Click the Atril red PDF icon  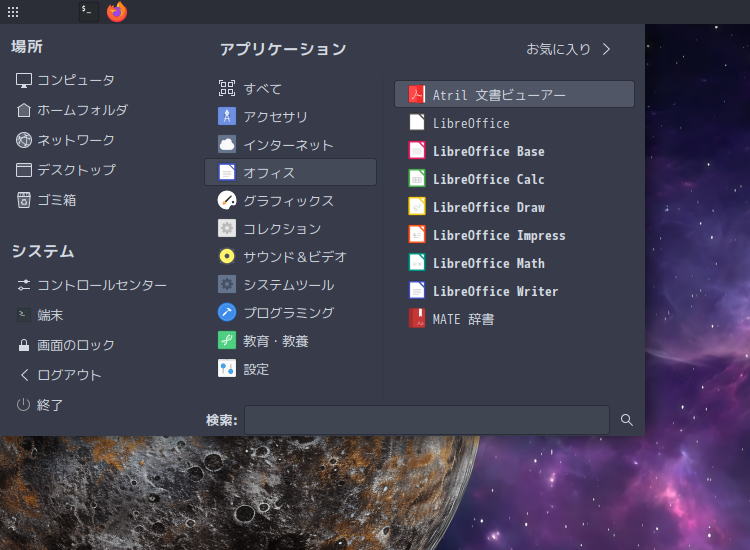[417, 94]
